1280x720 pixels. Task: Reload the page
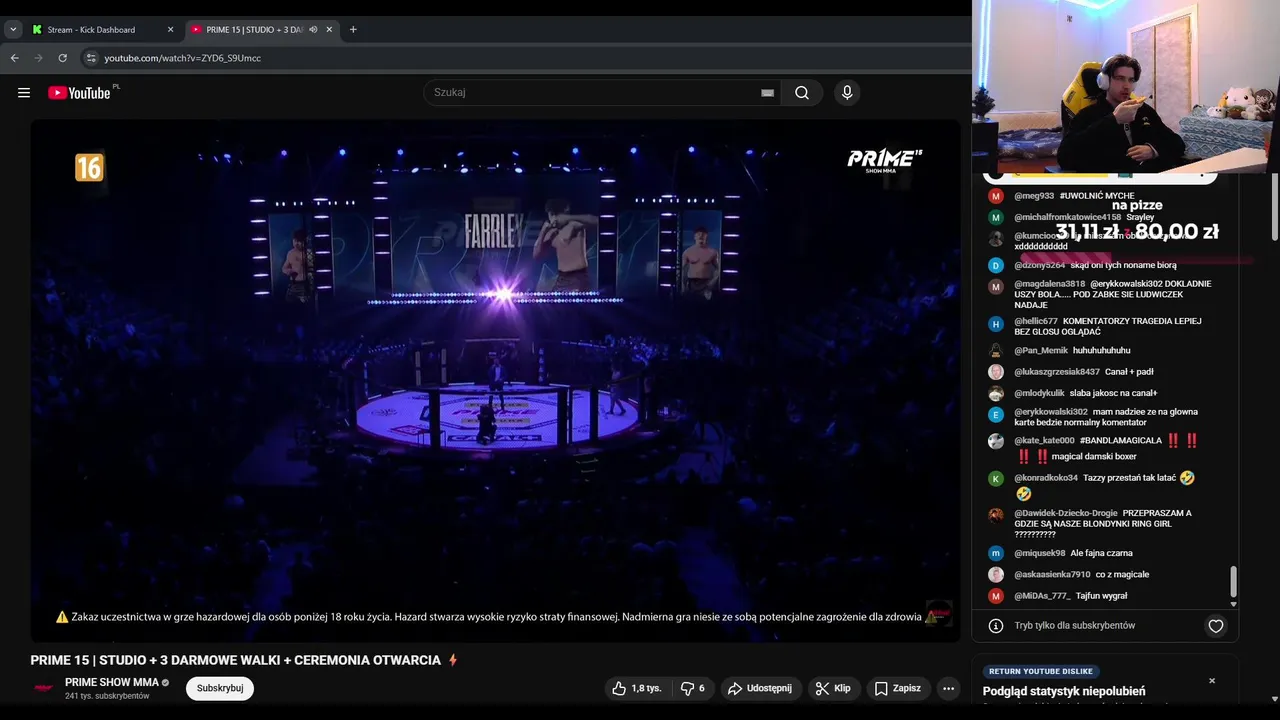pyautogui.click(x=62, y=58)
